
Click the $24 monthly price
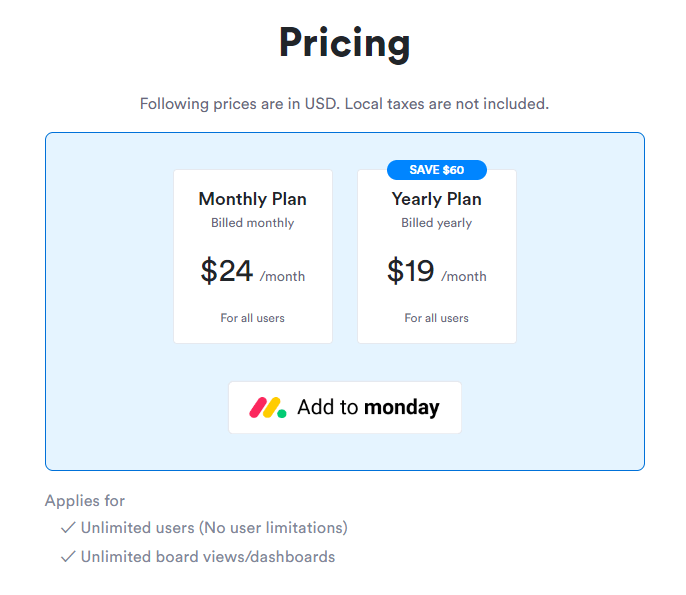[x=227, y=270]
